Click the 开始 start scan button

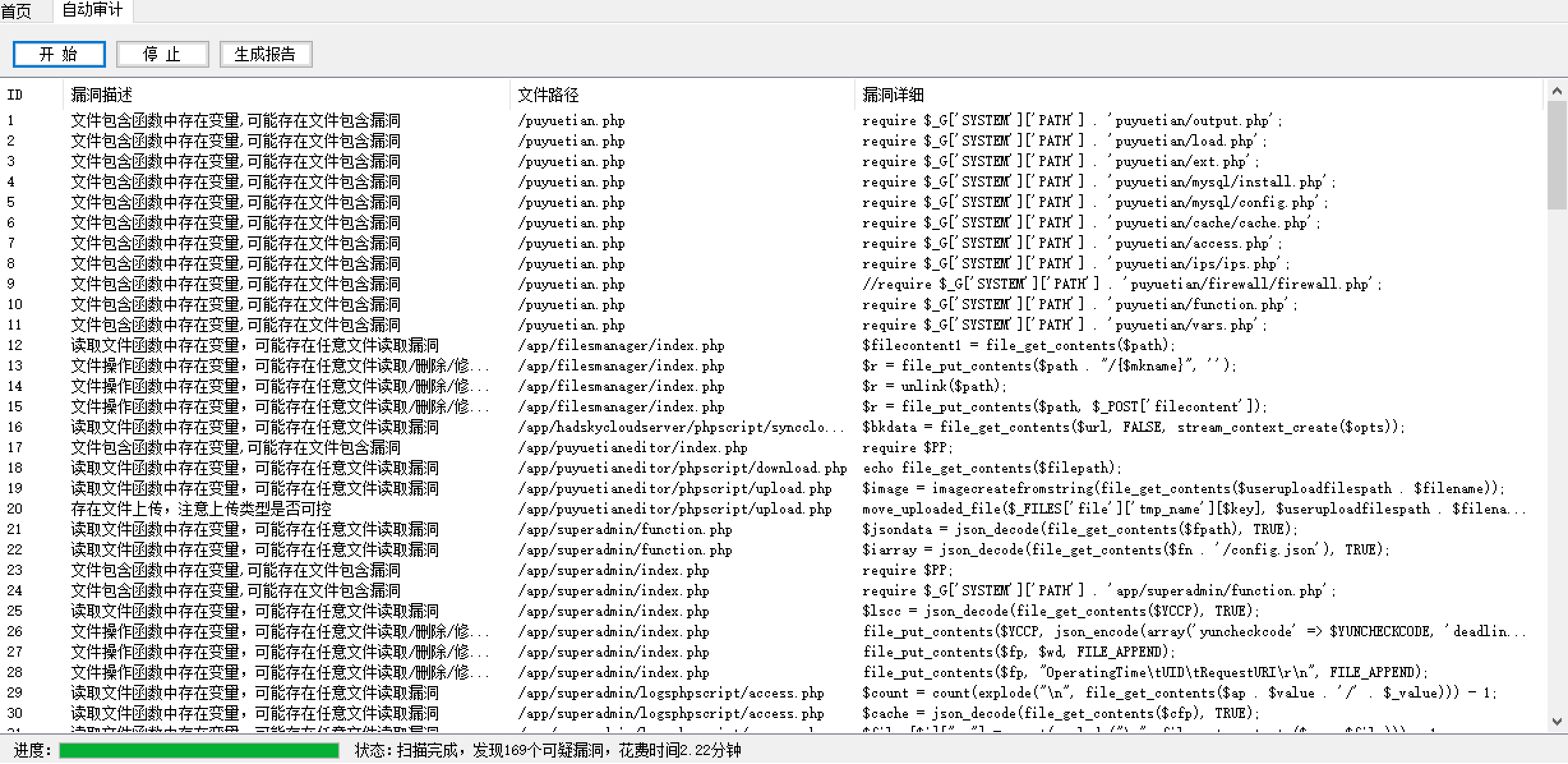(59, 54)
